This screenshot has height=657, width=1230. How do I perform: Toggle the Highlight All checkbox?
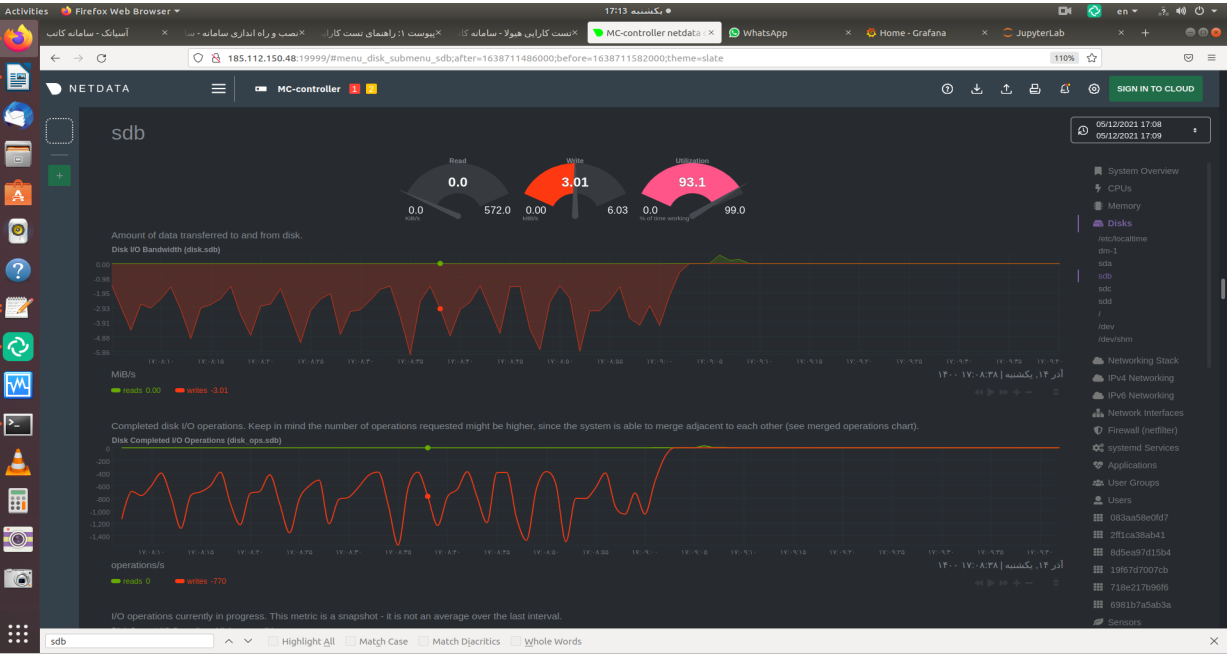(274, 642)
